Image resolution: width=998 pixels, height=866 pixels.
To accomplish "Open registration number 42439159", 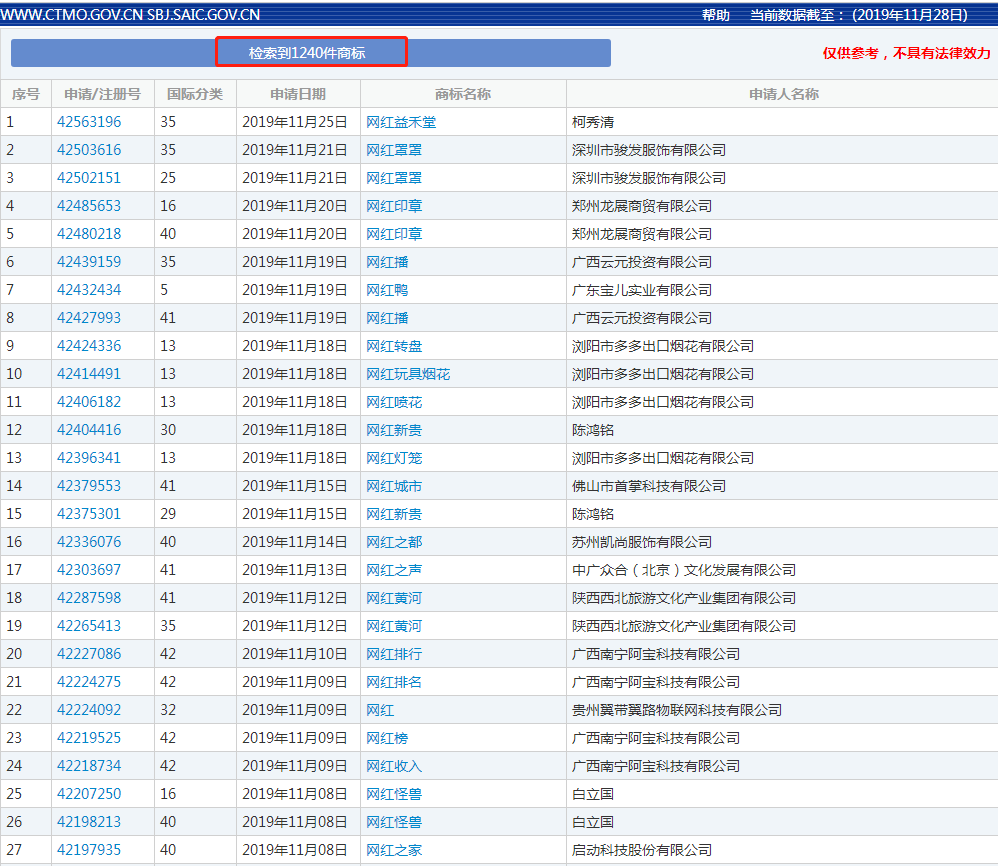I will [x=89, y=262].
